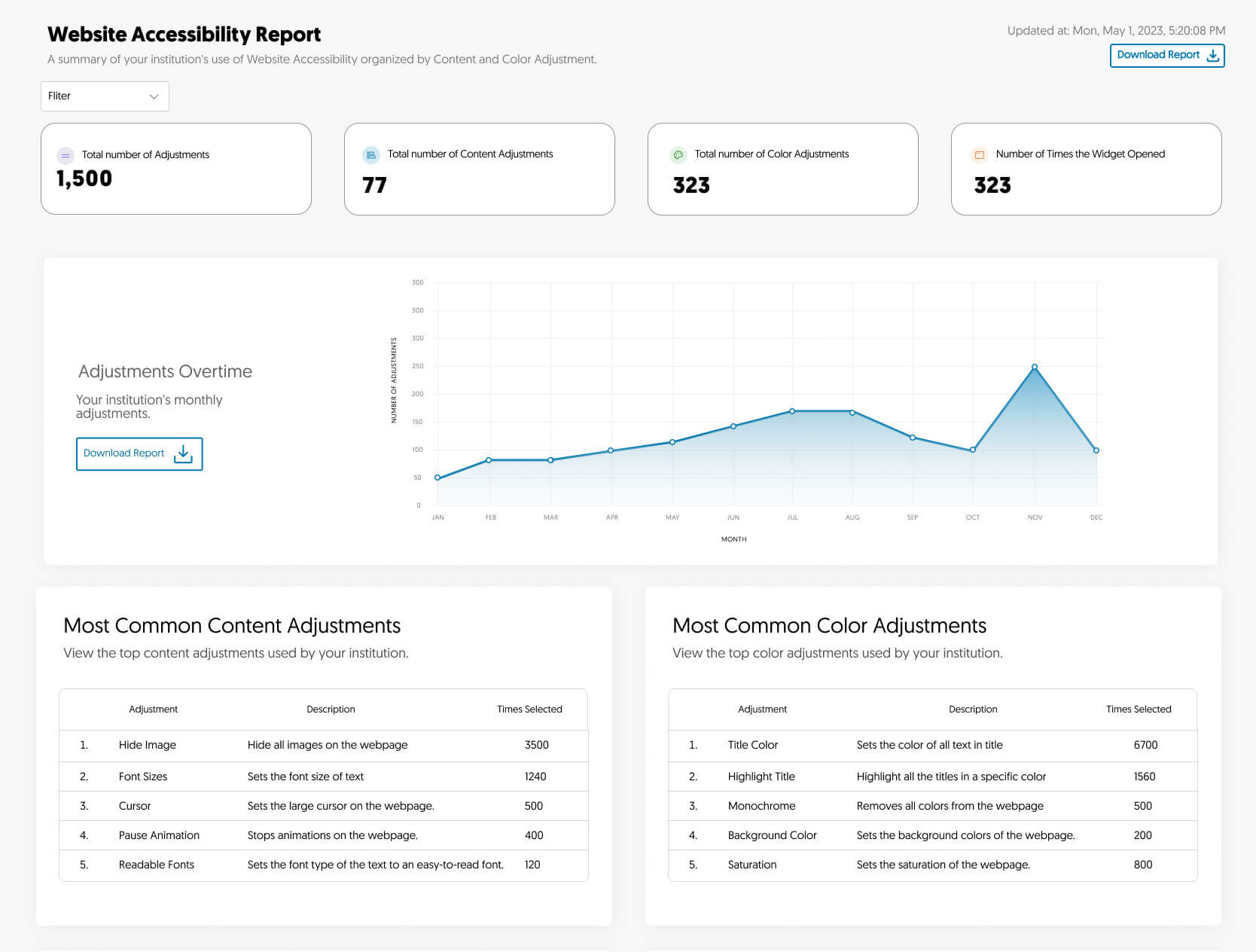Screen dimensions: 1256x952
Task: Click Times Selected header in Color table
Action: tap(1139, 709)
